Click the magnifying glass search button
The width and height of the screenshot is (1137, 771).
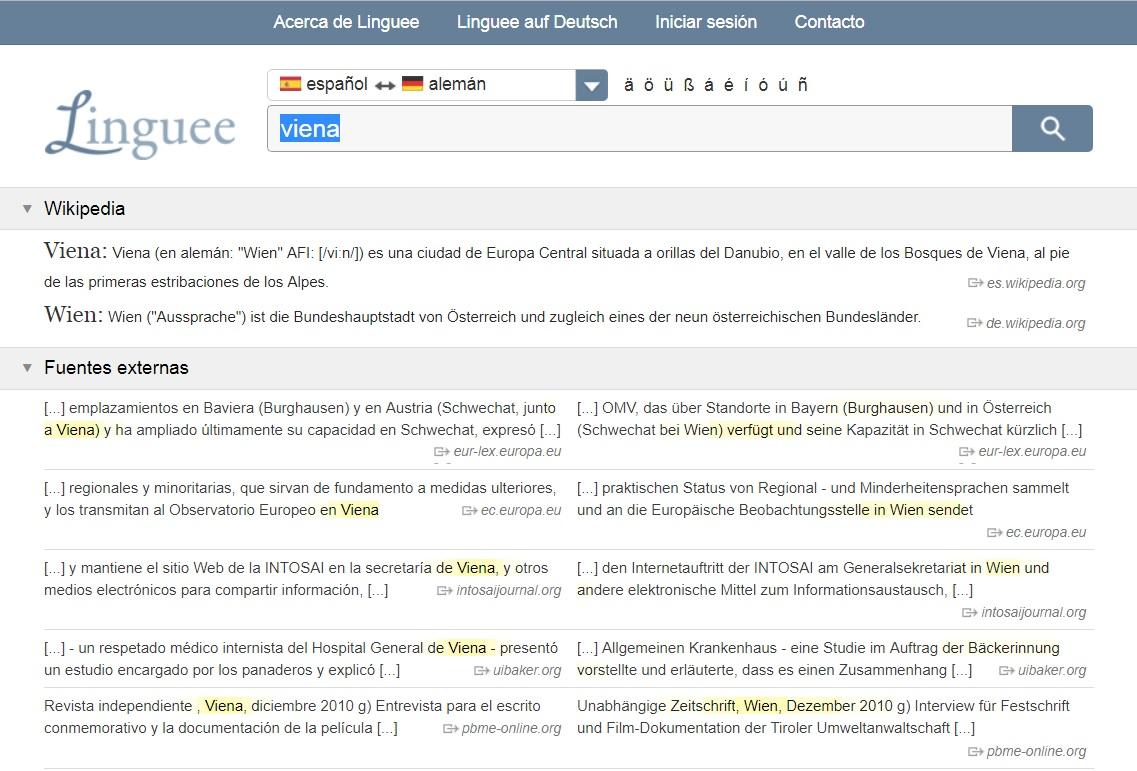pyautogui.click(x=1052, y=128)
